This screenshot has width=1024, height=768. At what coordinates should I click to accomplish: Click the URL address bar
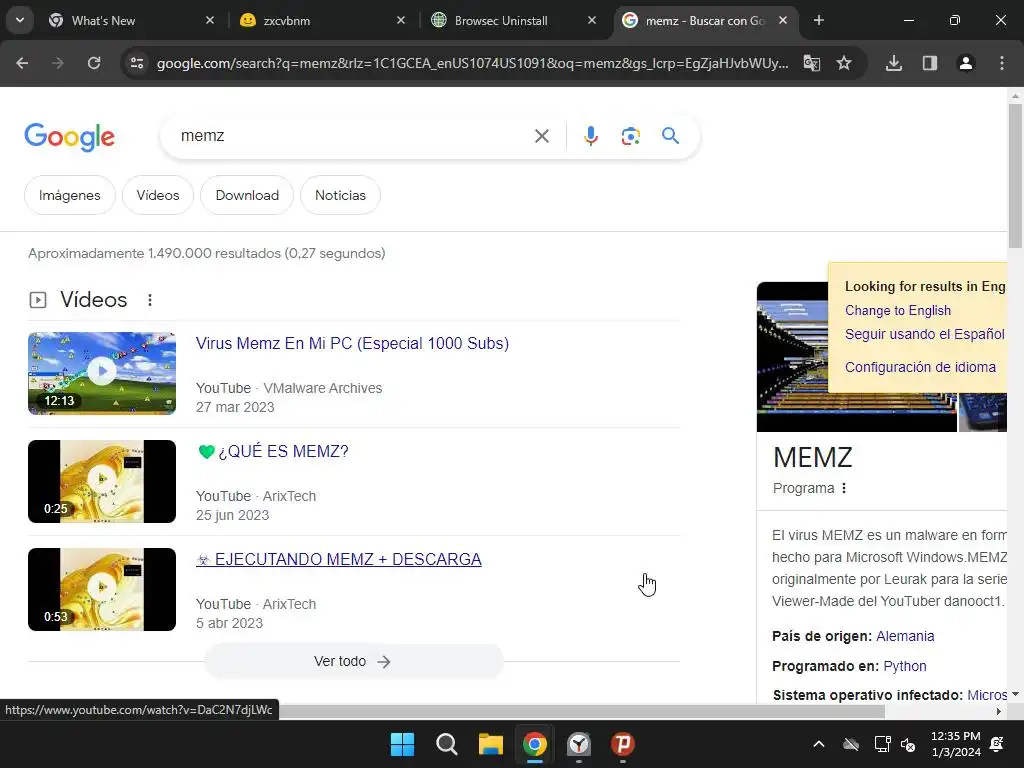[472, 63]
